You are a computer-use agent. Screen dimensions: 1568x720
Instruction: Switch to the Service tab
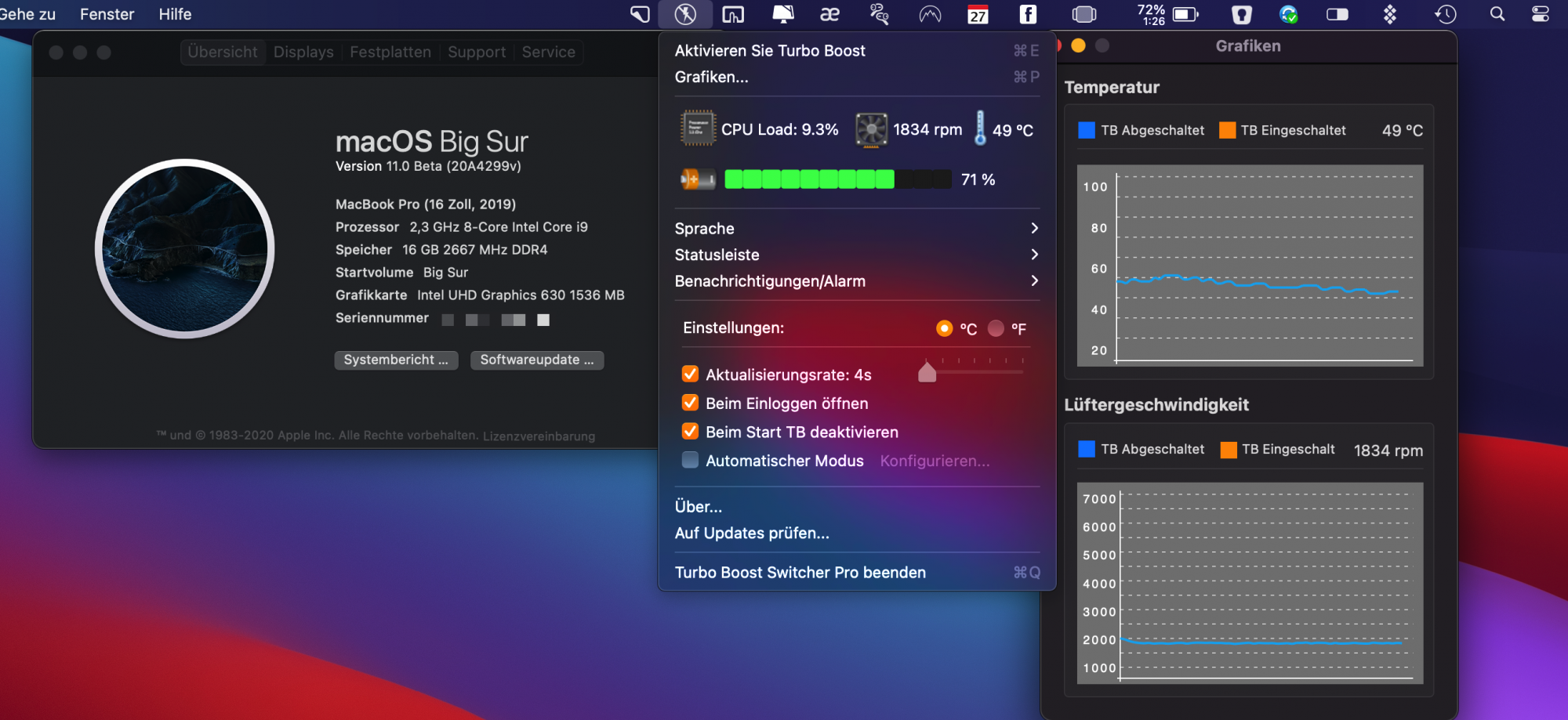coord(549,52)
